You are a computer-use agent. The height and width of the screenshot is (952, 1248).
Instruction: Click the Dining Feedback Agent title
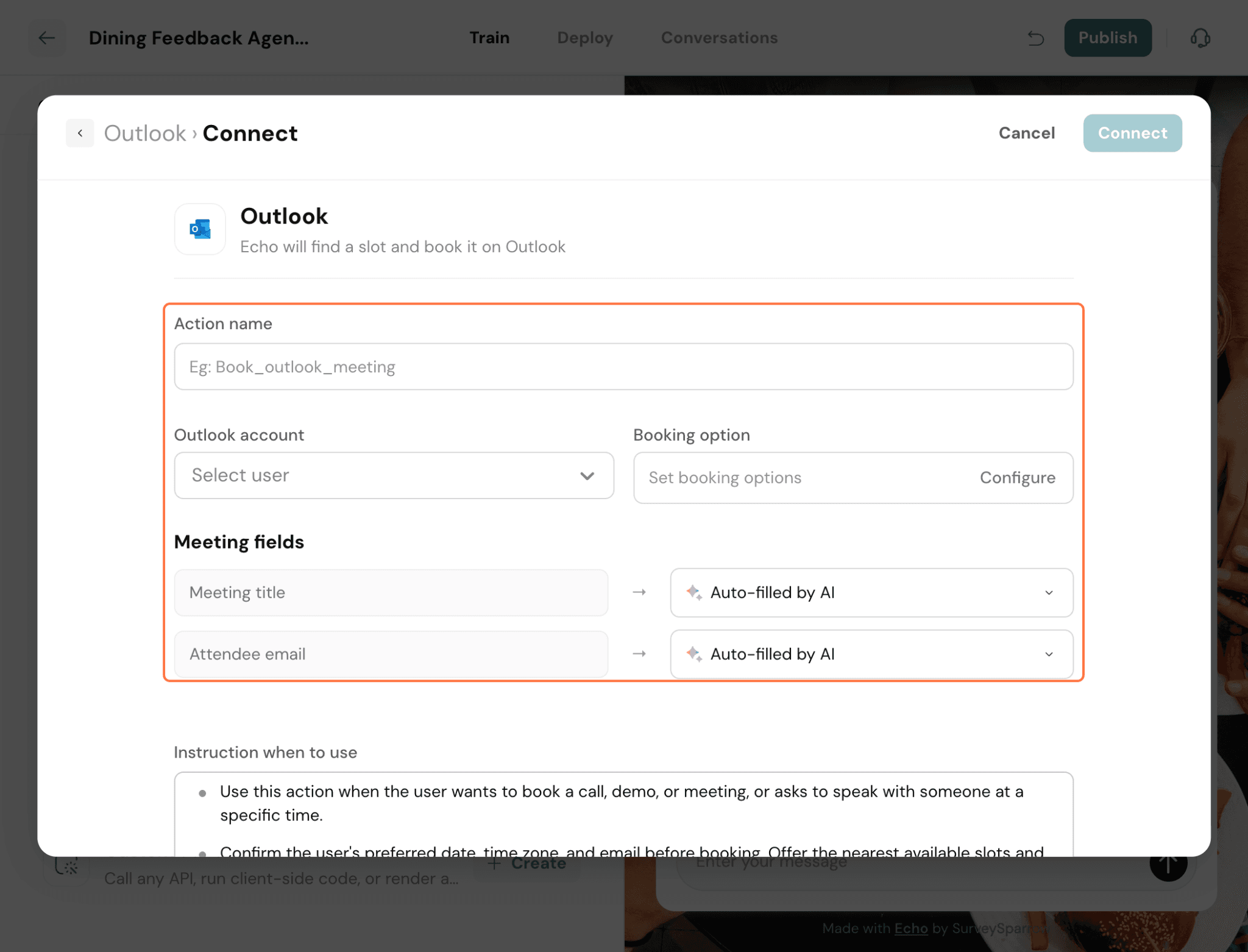pyautogui.click(x=199, y=38)
